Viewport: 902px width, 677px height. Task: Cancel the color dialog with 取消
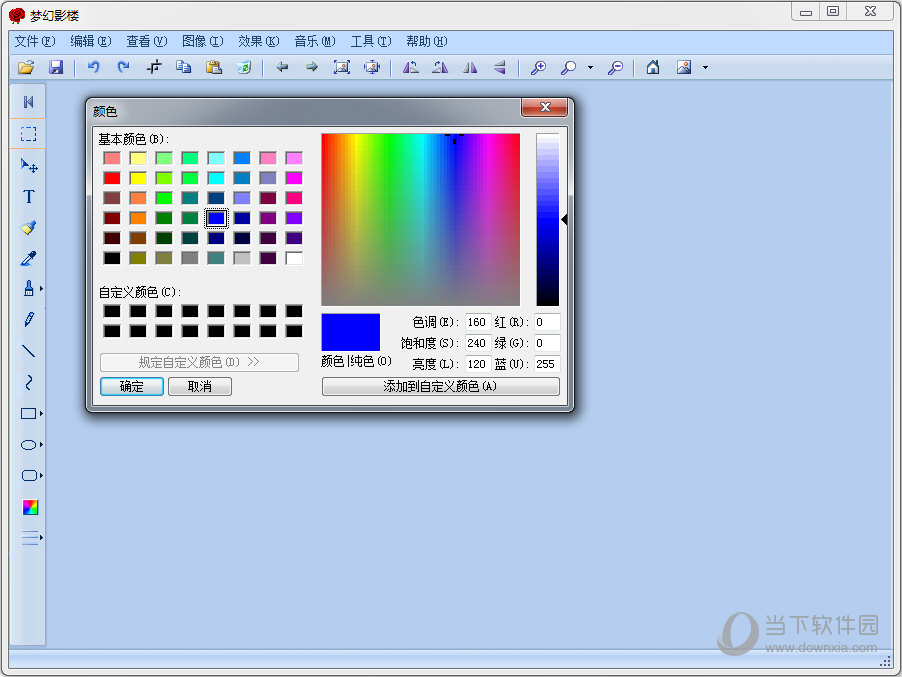coord(200,386)
